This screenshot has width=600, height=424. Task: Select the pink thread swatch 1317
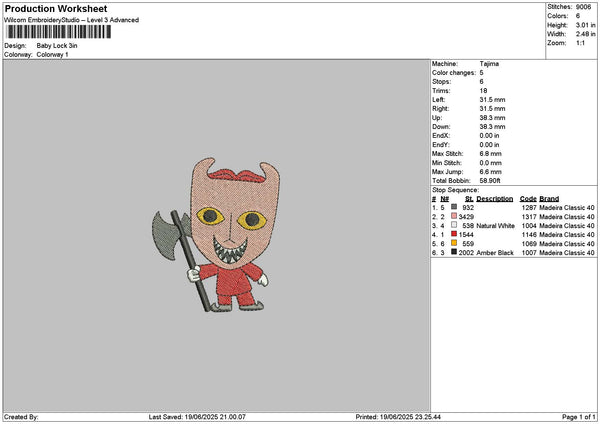pyautogui.click(x=454, y=216)
